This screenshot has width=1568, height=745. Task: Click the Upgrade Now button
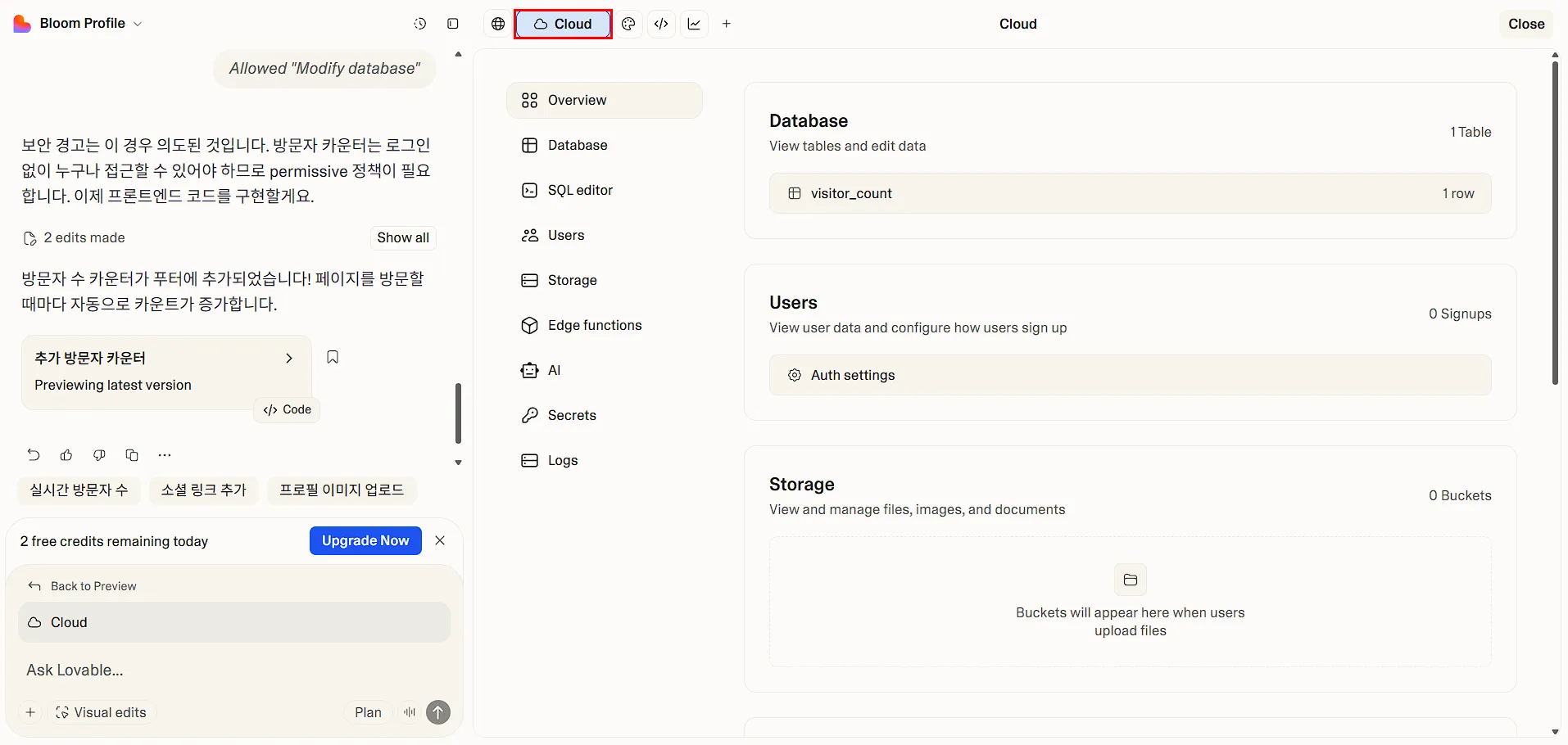[365, 540]
